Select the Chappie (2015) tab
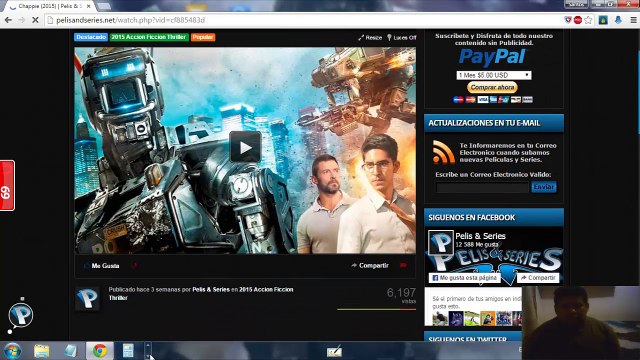This screenshot has height=360, width=640. click(50, 7)
